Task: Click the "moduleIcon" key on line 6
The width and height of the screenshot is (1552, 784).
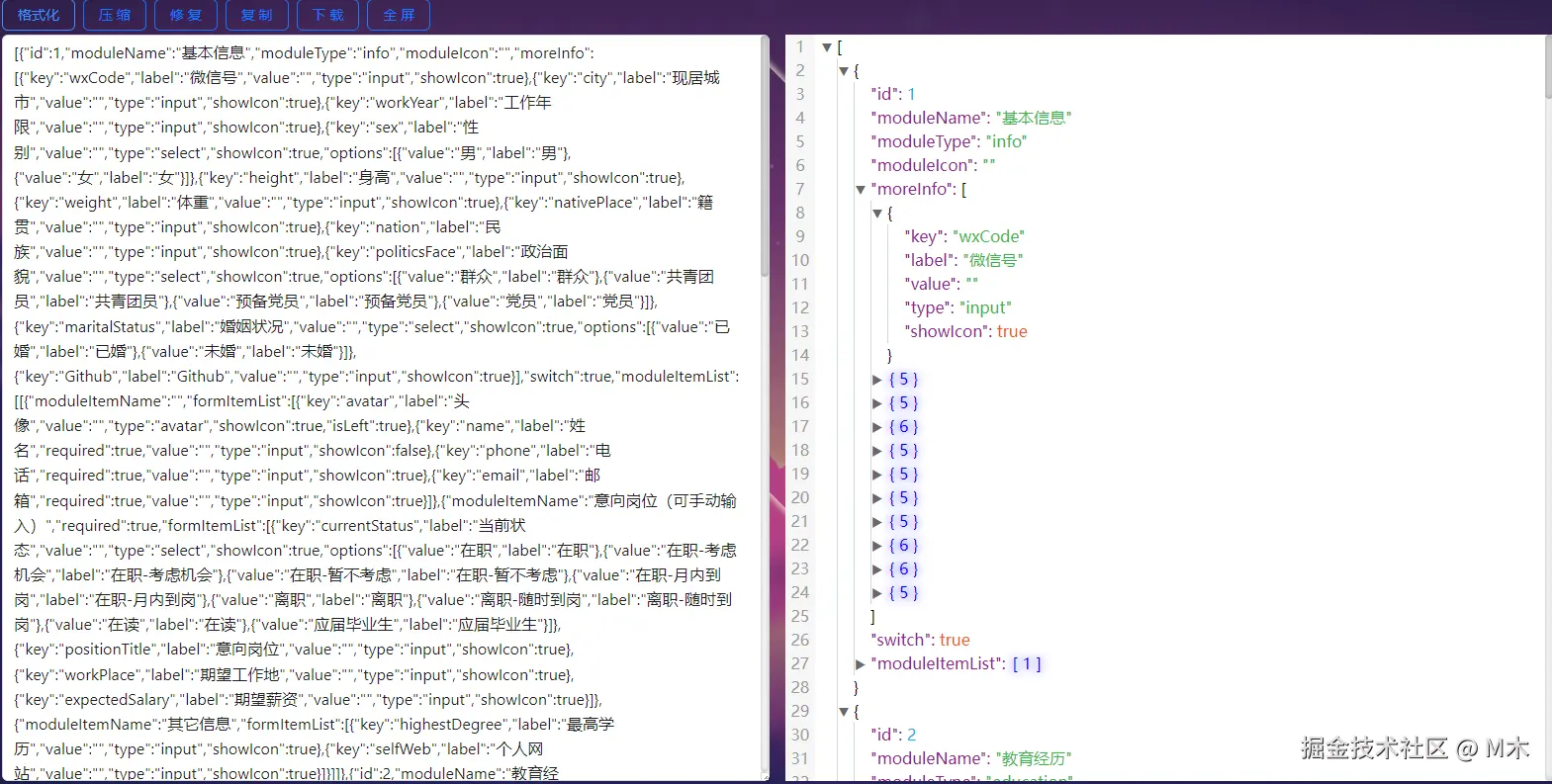Action: [x=924, y=165]
